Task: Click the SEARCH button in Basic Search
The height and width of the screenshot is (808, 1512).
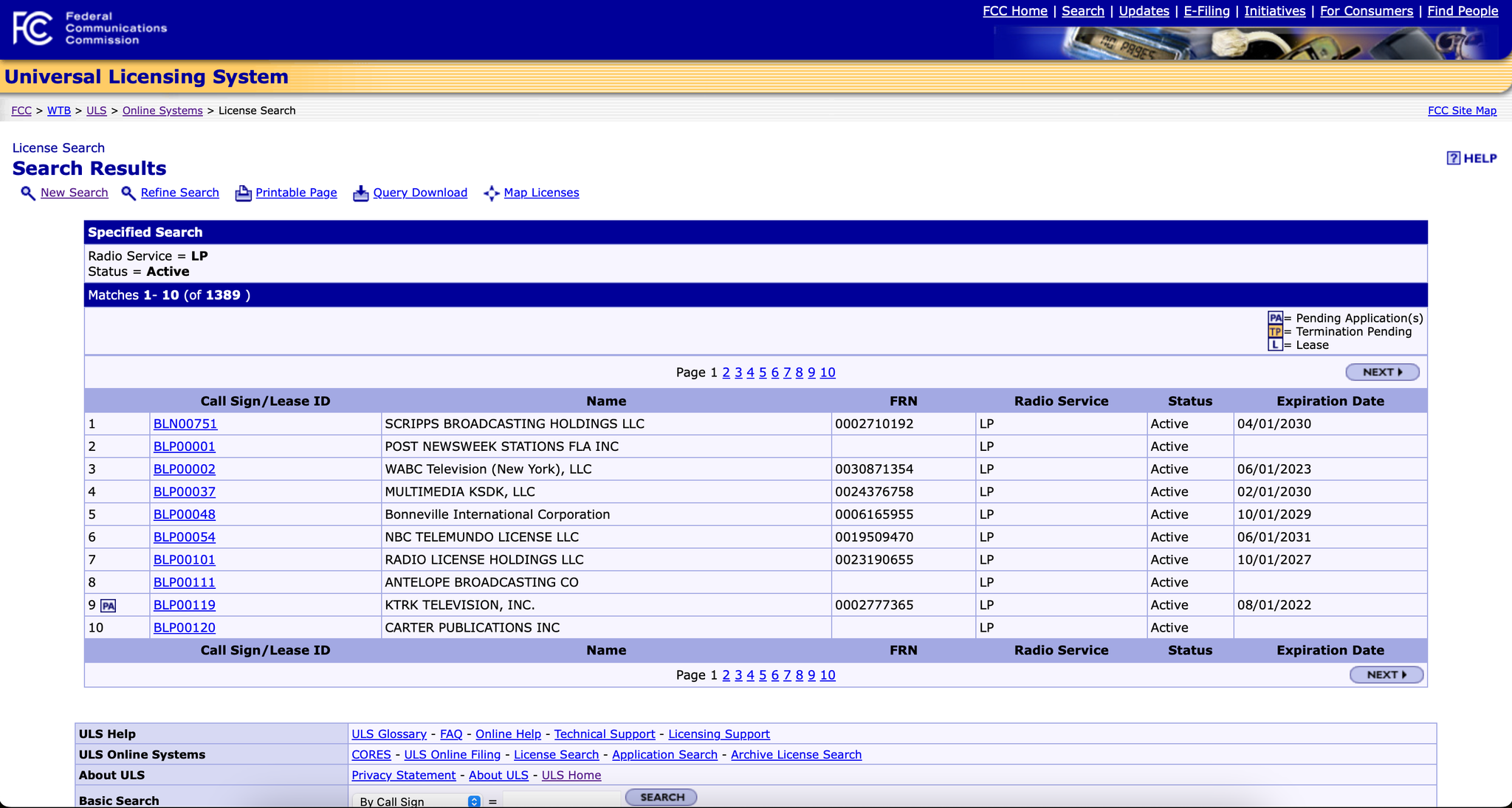Action: point(661,797)
